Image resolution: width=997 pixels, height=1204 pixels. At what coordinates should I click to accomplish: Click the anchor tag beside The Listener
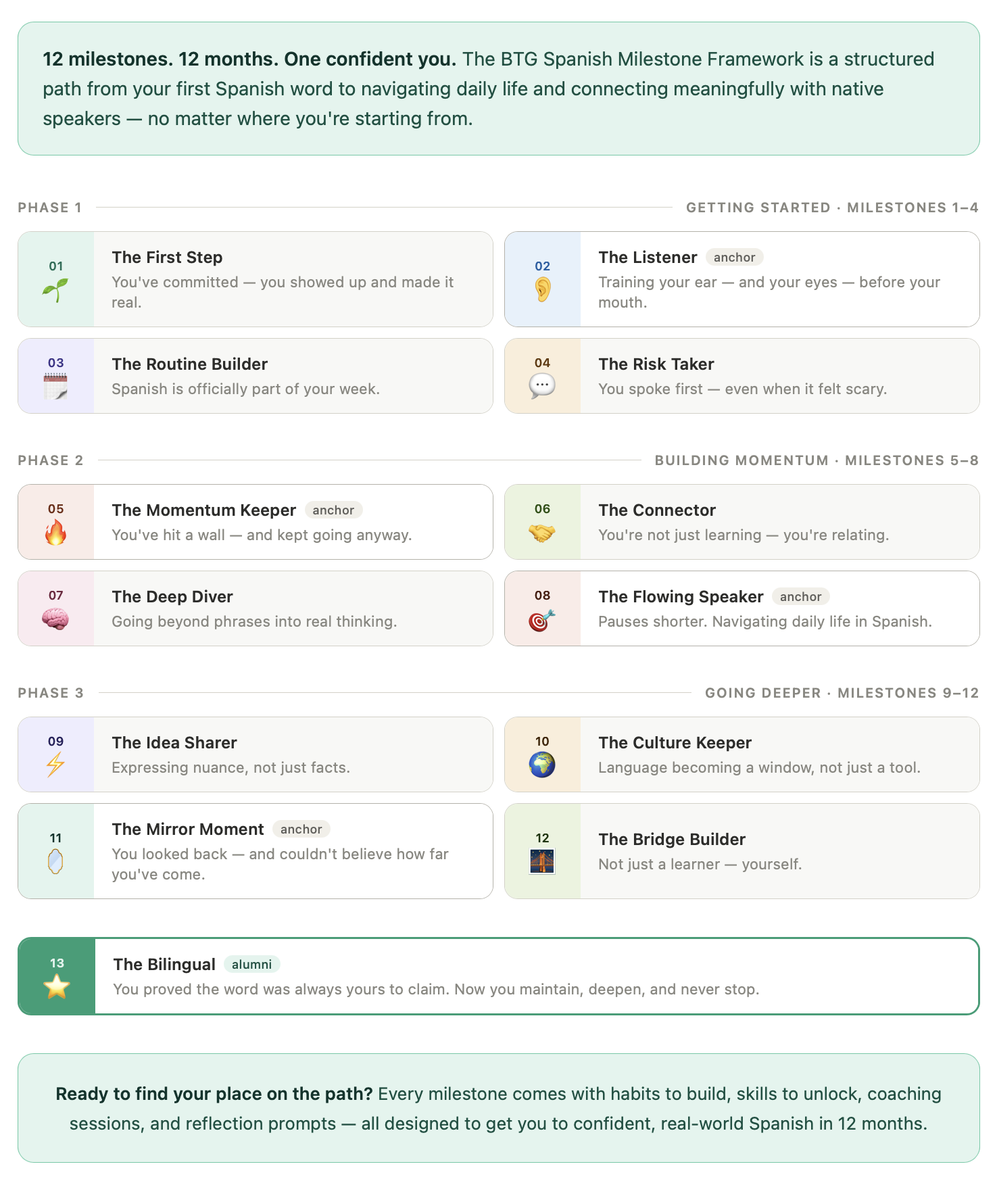click(734, 258)
